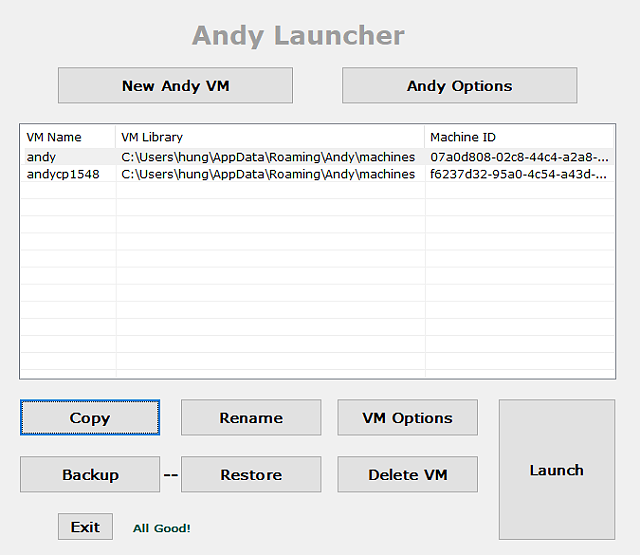Open VM Options
This screenshot has height=555, width=640.
(x=407, y=417)
